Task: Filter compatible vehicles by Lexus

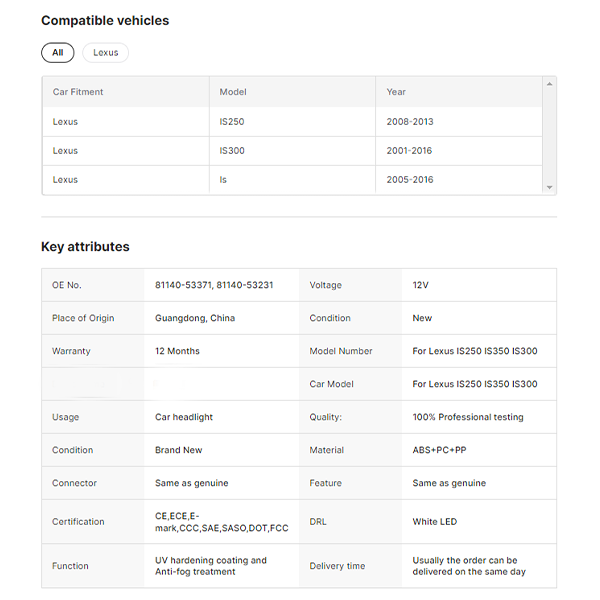Action: (x=105, y=53)
